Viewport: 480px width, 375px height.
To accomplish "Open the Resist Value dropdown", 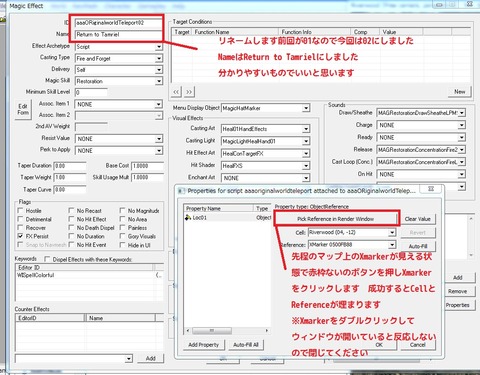I will pyautogui.click(x=159, y=139).
